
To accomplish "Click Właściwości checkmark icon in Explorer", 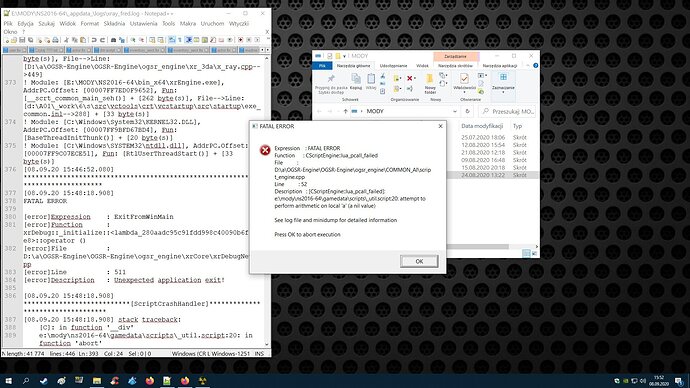I will (x=464, y=78).
